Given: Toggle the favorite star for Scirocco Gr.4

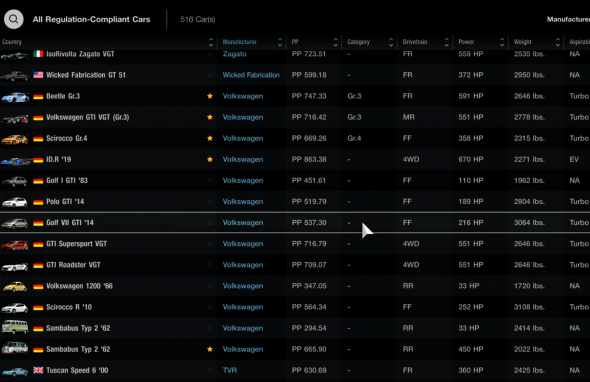Looking at the screenshot, I should click(x=210, y=138).
